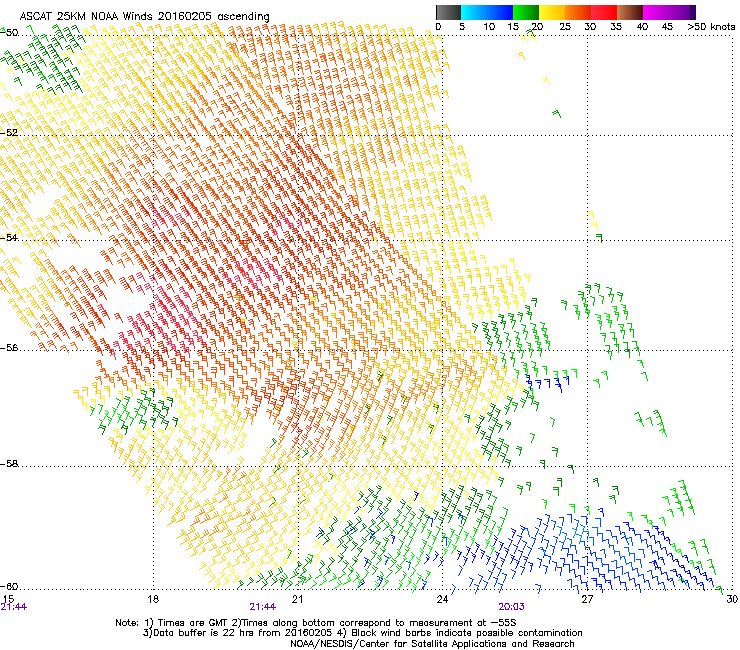This screenshot has height=650, width=740.
Task: Click the 27 longitude axis label
Action: pos(587,599)
